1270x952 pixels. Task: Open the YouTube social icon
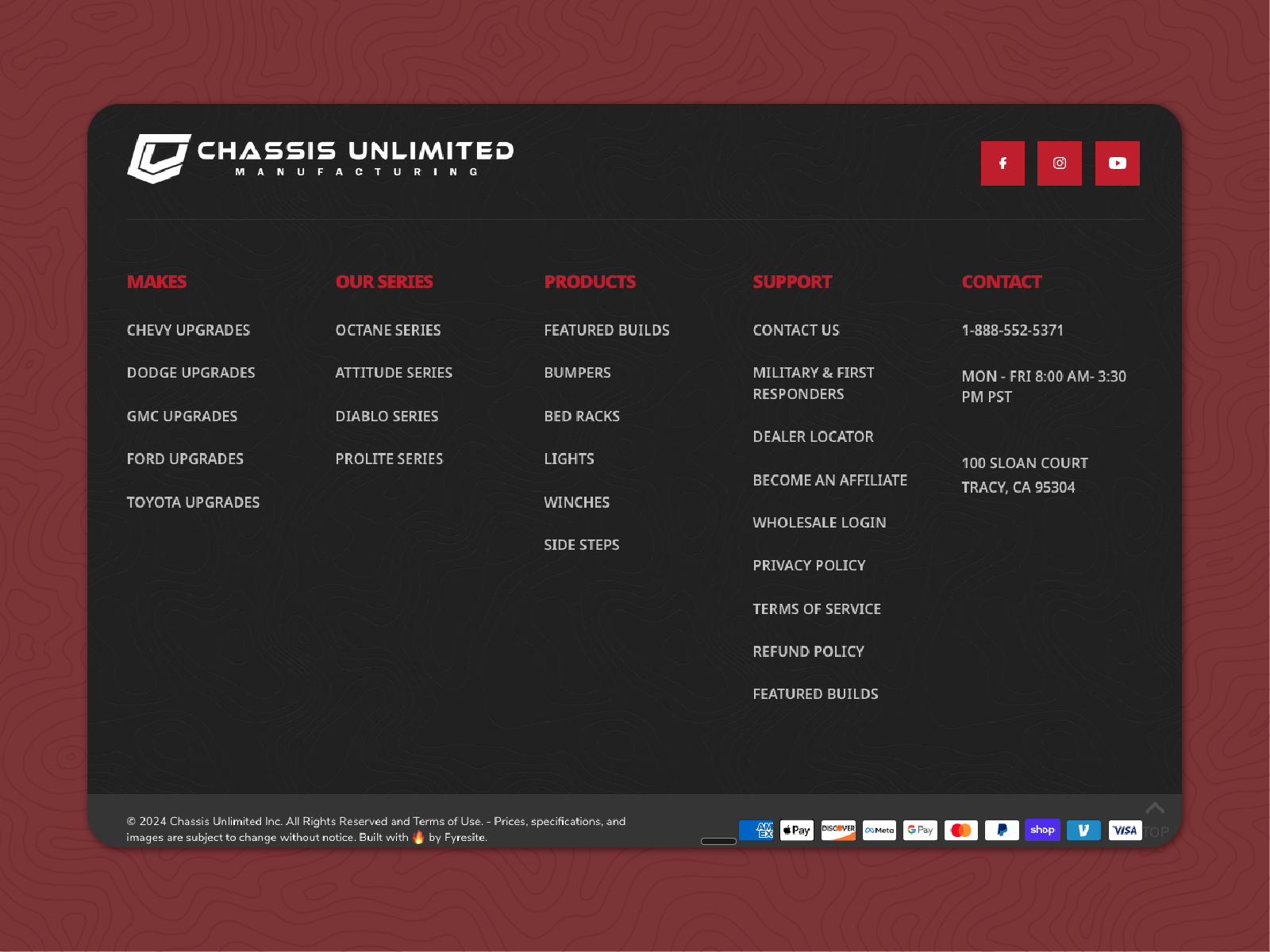pyautogui.click(x=1118, y=163)
